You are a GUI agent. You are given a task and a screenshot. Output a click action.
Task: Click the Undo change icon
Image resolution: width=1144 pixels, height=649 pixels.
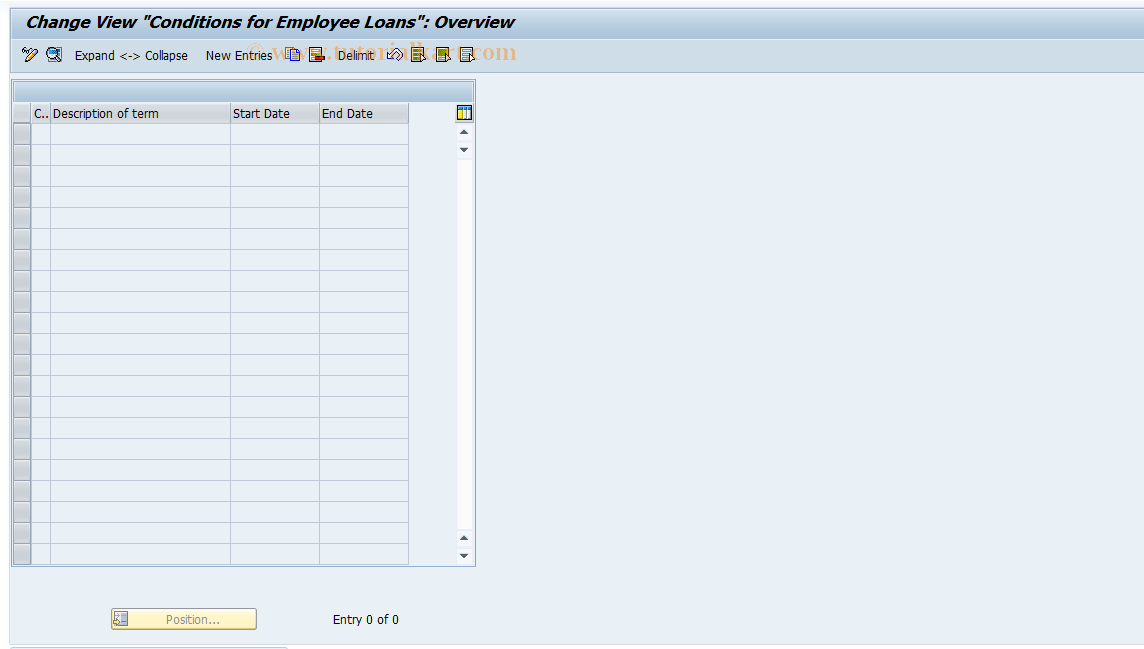coord(395,55)
